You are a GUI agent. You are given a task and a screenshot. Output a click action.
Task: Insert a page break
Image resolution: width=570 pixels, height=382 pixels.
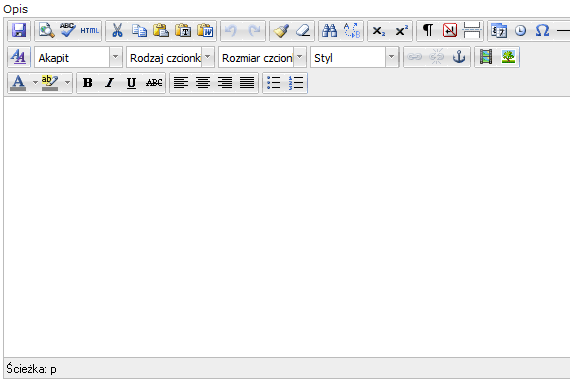(472, 31)
